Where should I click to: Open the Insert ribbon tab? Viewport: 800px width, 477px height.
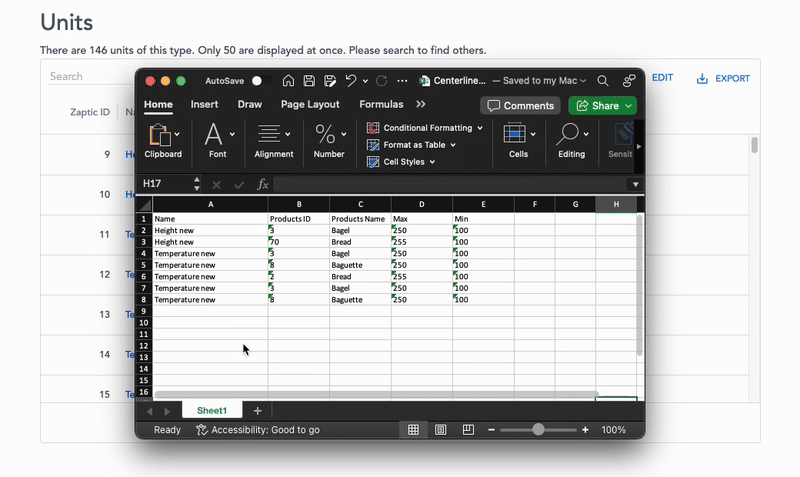click(204, 105)
